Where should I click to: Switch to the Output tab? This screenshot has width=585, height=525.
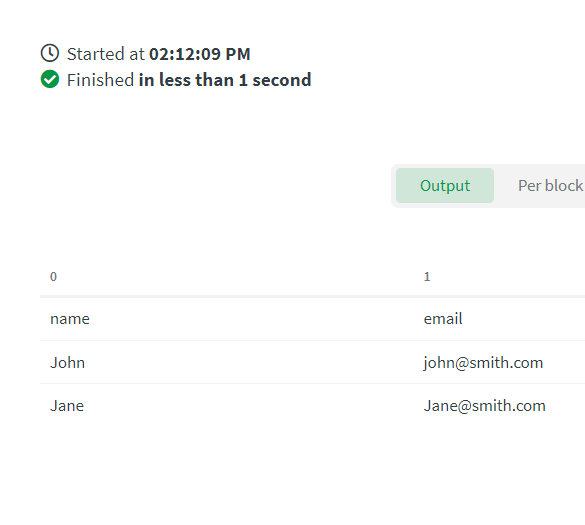click(x=445, y=185)
